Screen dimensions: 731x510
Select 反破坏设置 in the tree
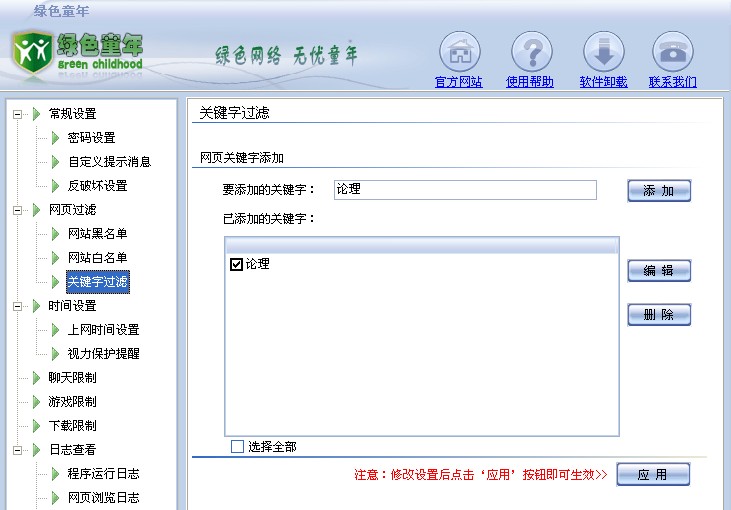97,186
